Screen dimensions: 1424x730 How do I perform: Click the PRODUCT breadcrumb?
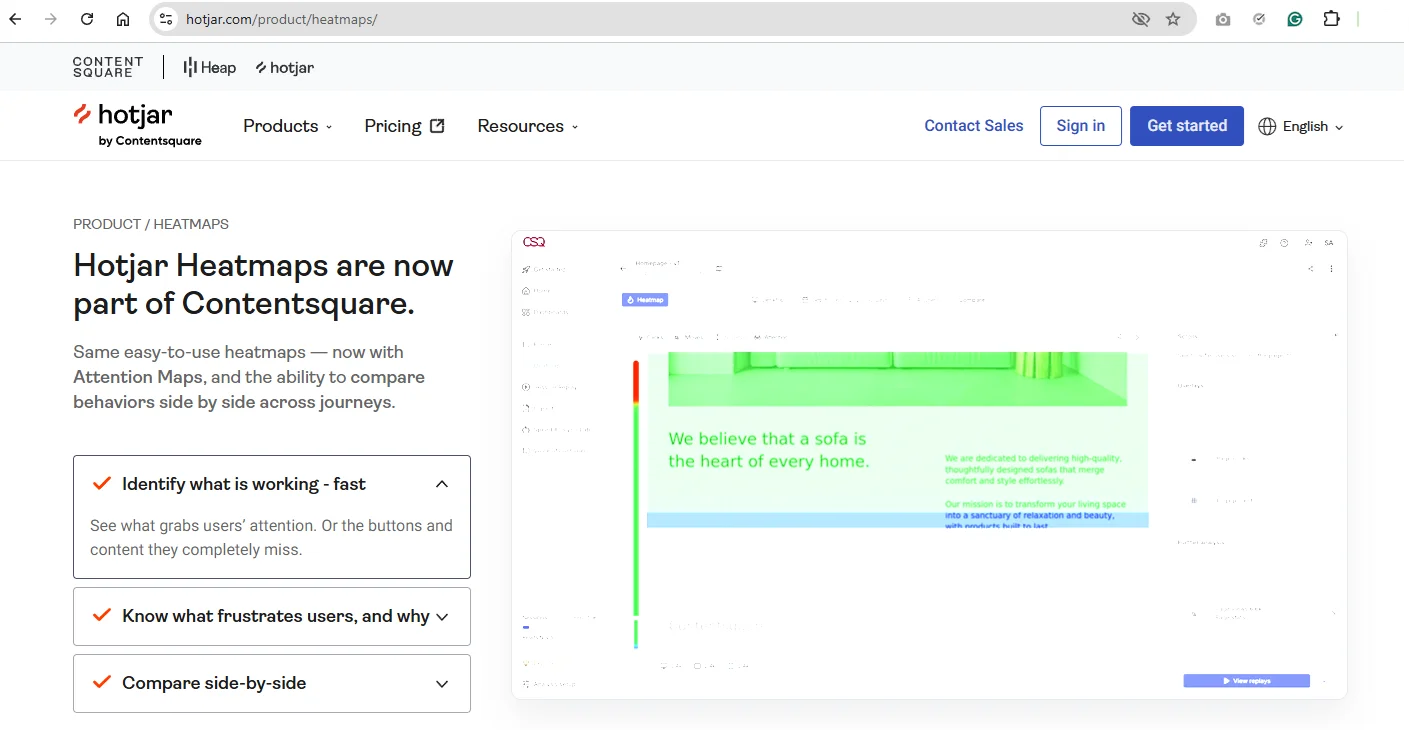pyautogui.click(x=107, y=224)
